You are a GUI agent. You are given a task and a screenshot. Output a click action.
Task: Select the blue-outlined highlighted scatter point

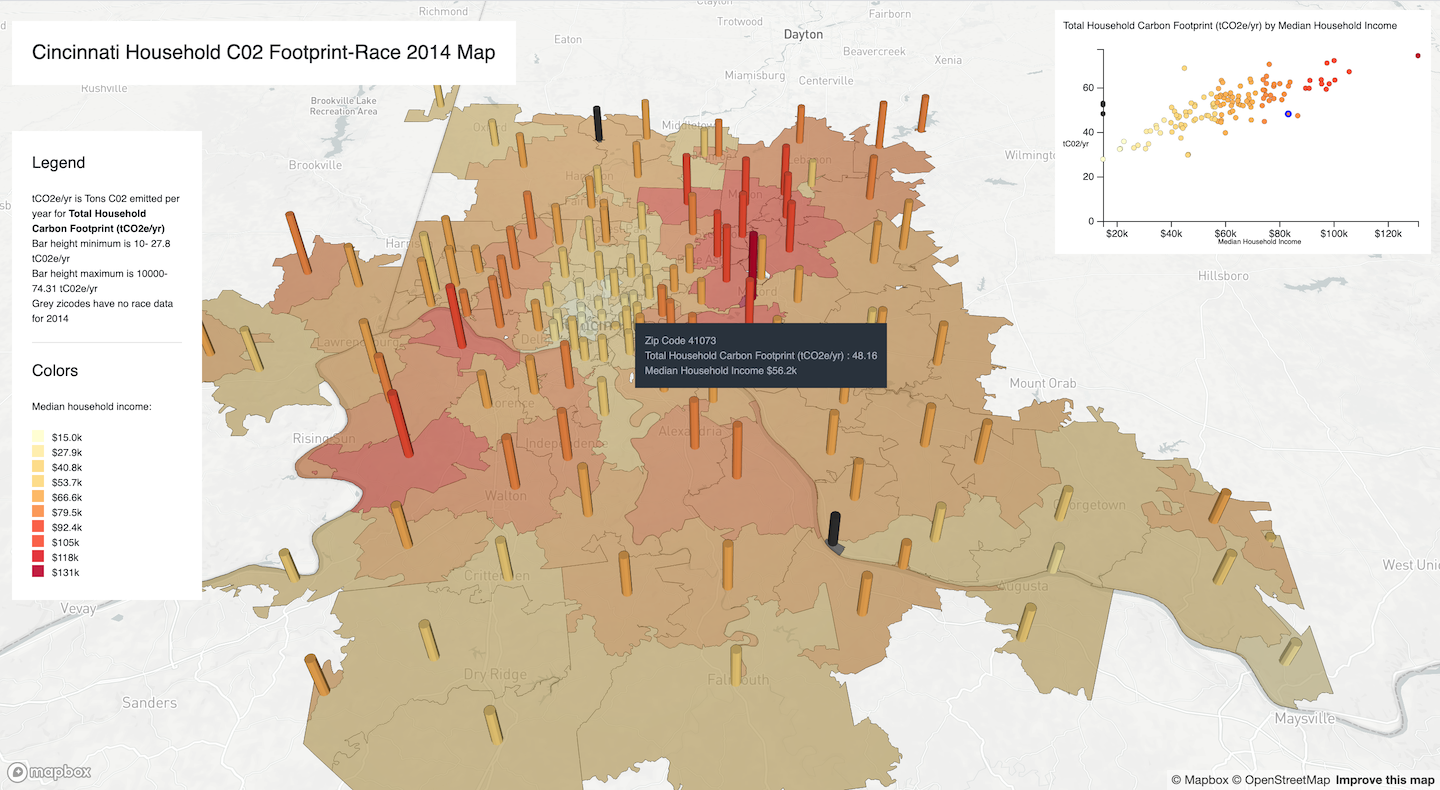[x=1288, y=114]
